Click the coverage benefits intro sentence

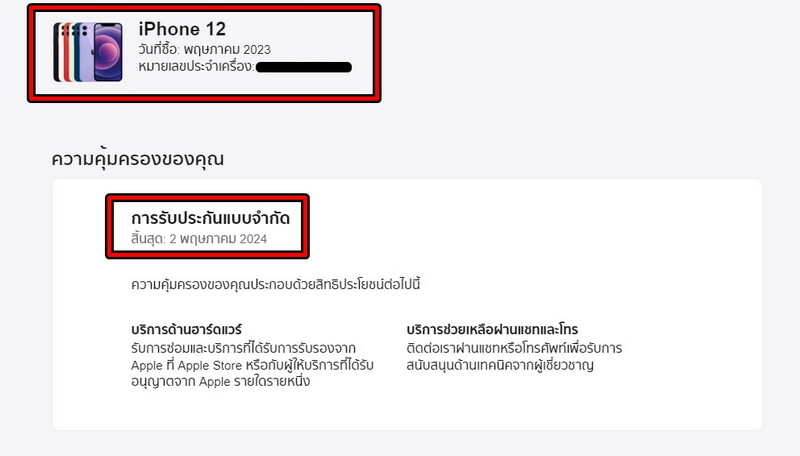click(276, 284)
